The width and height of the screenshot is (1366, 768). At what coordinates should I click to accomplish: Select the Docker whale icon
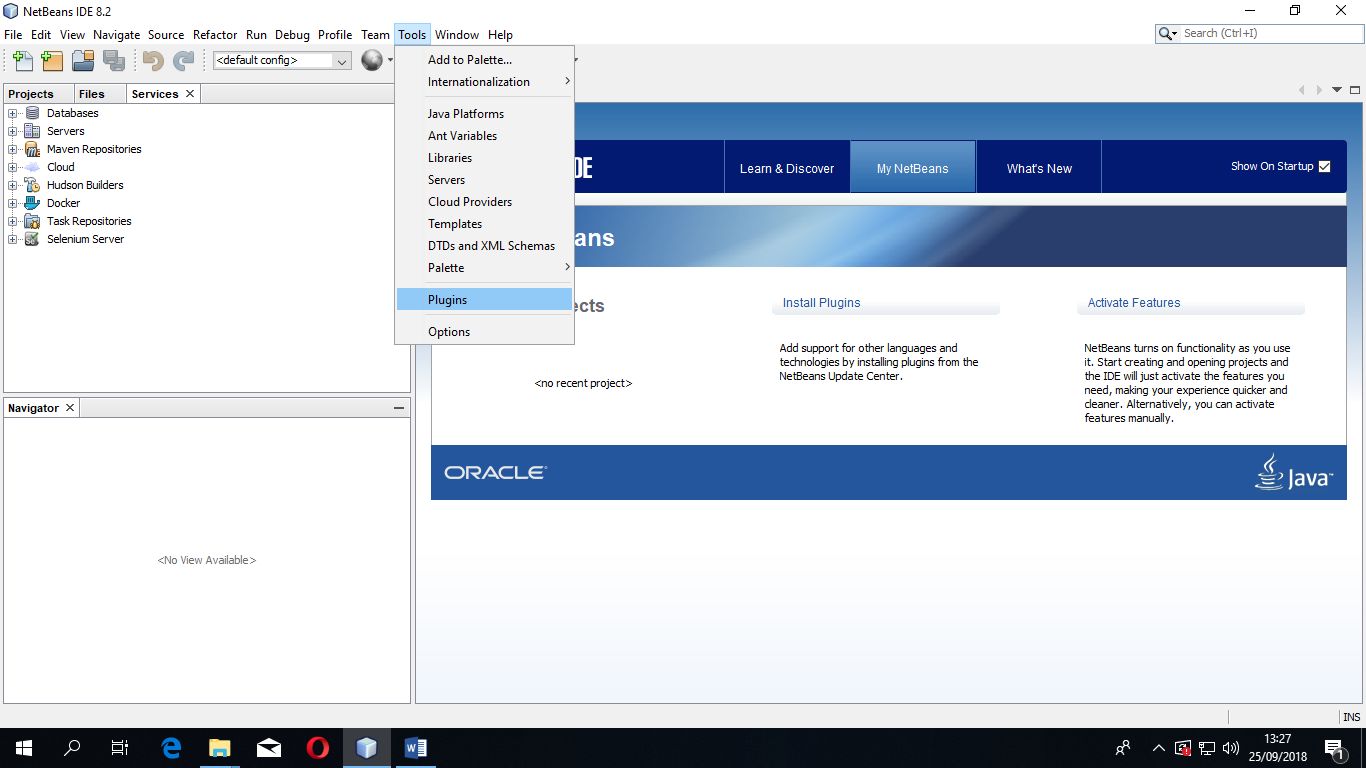[x=32, y=203]
